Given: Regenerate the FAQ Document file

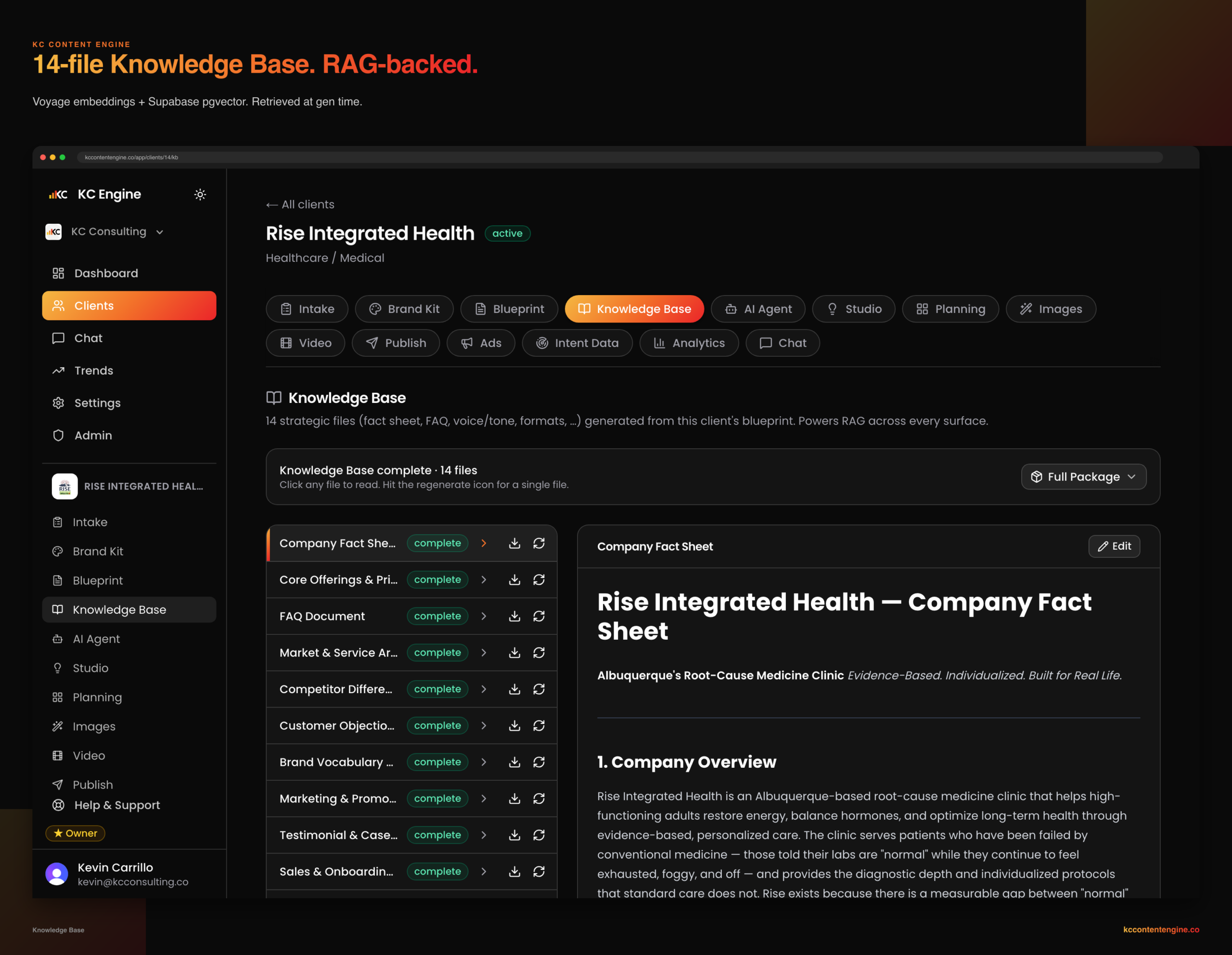Looking at the screenshot, I should pos(539,616).
